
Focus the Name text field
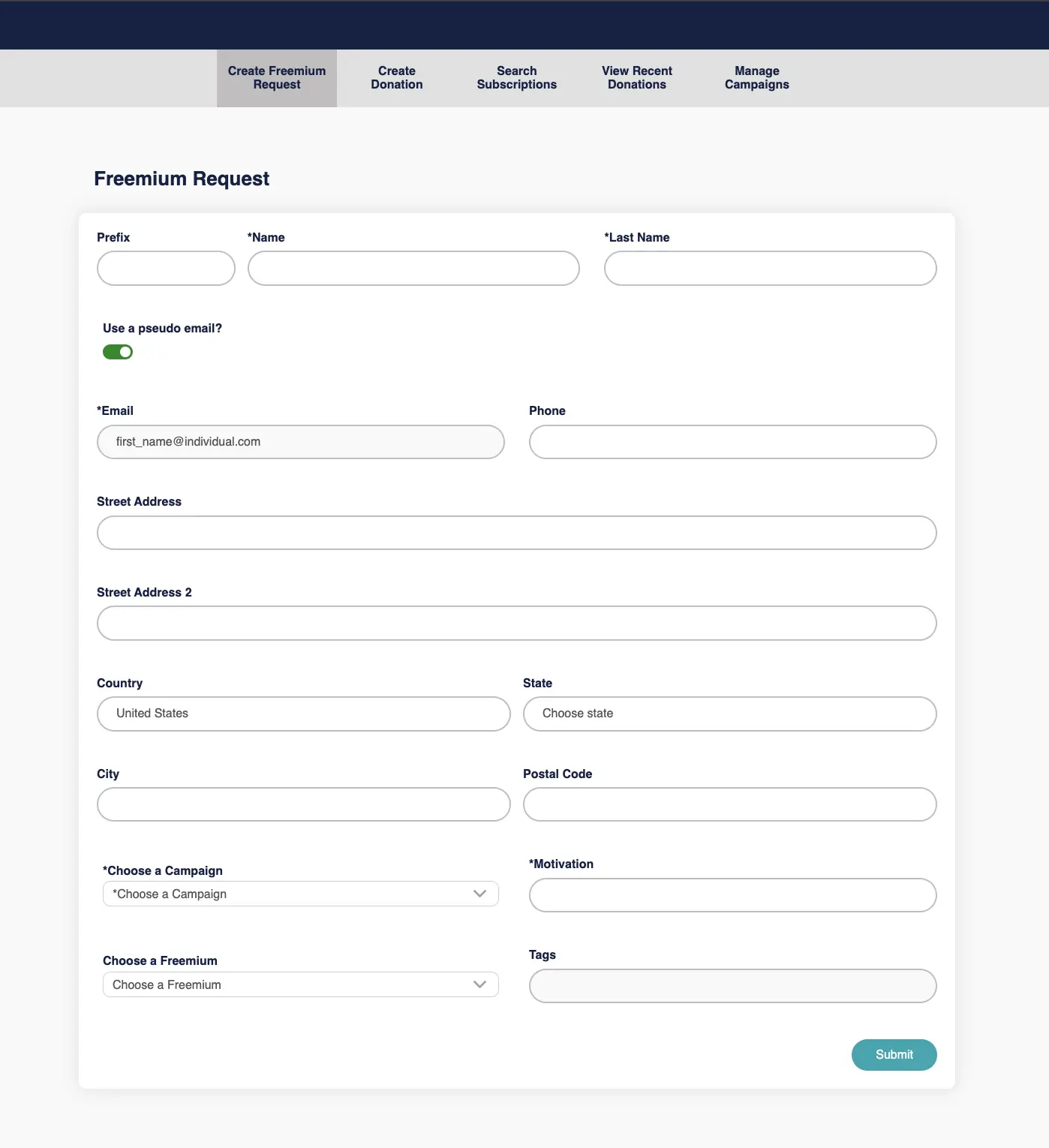(413, 269)
